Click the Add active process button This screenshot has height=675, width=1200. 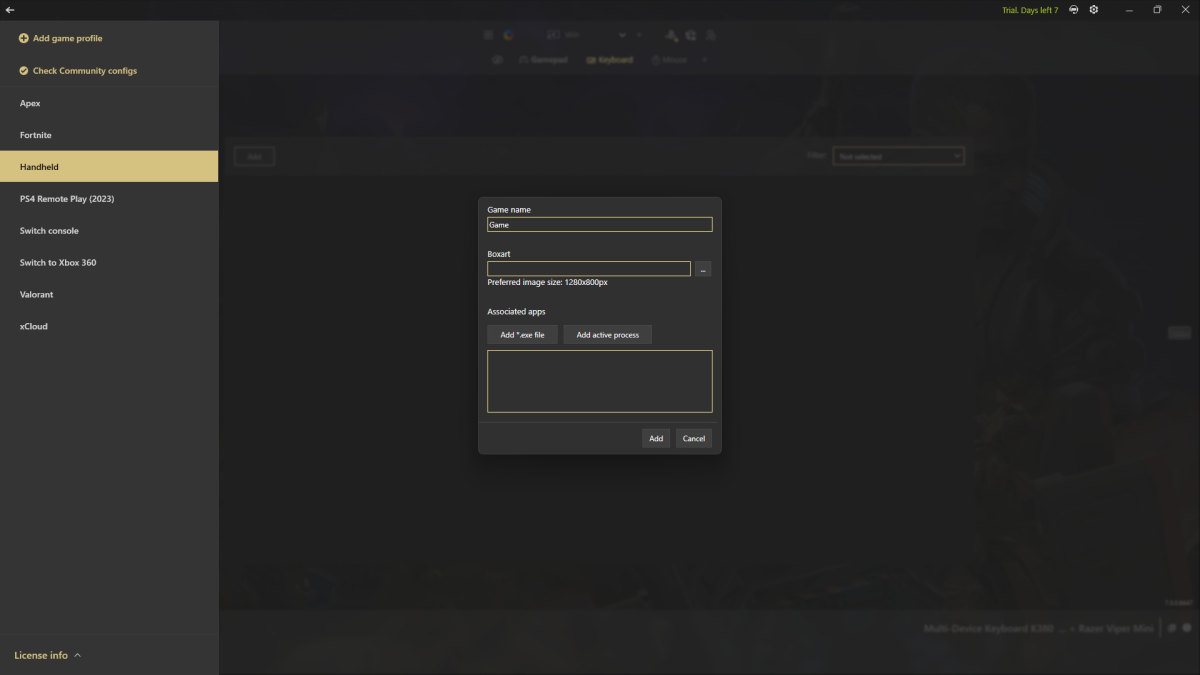pos(607,335)
